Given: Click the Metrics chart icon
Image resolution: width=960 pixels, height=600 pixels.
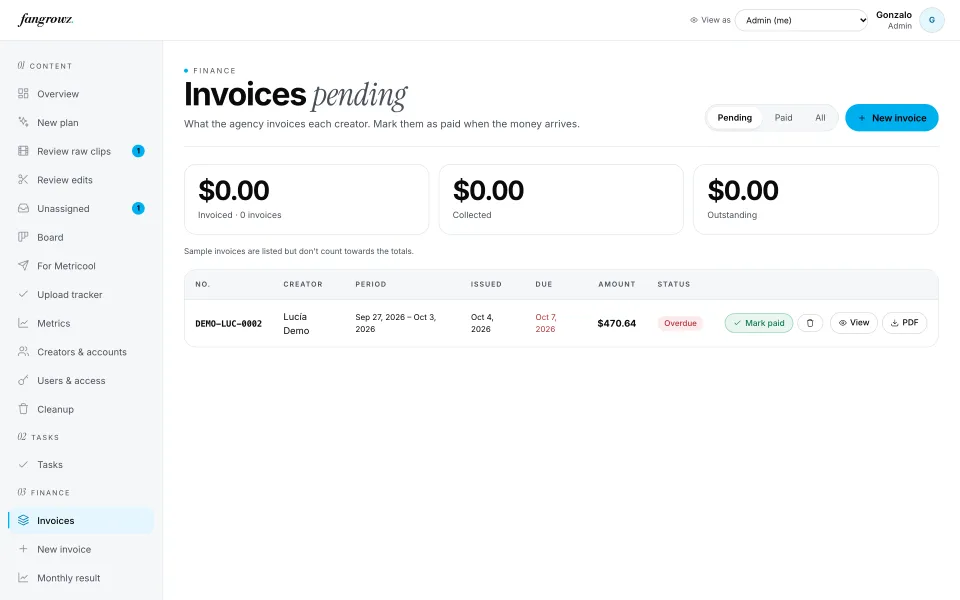Looking at the screenshot, I should click(x=23, y=323).
